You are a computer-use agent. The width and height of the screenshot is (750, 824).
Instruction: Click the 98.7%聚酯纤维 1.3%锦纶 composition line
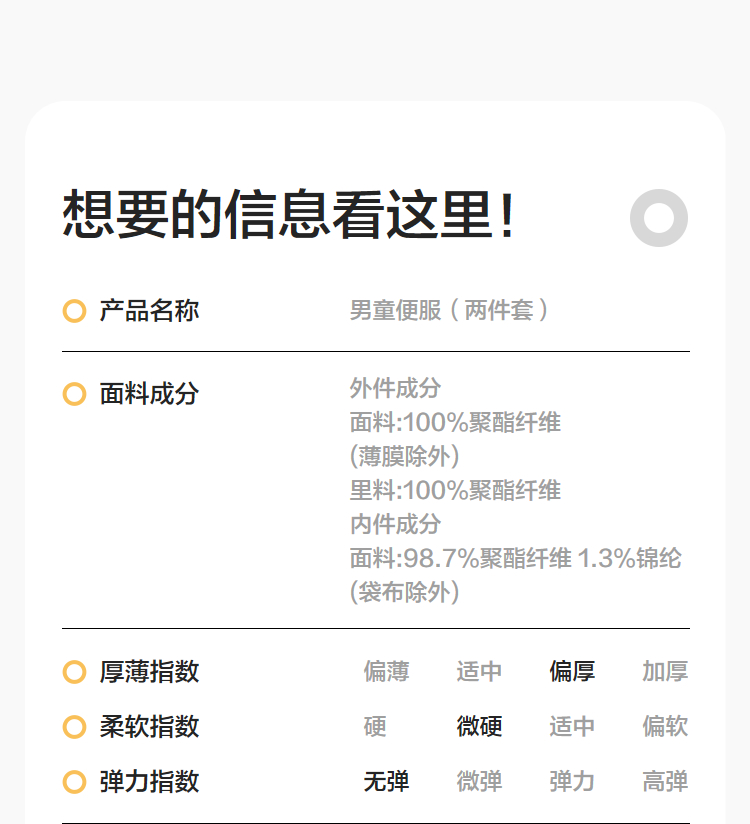point(515,558)
